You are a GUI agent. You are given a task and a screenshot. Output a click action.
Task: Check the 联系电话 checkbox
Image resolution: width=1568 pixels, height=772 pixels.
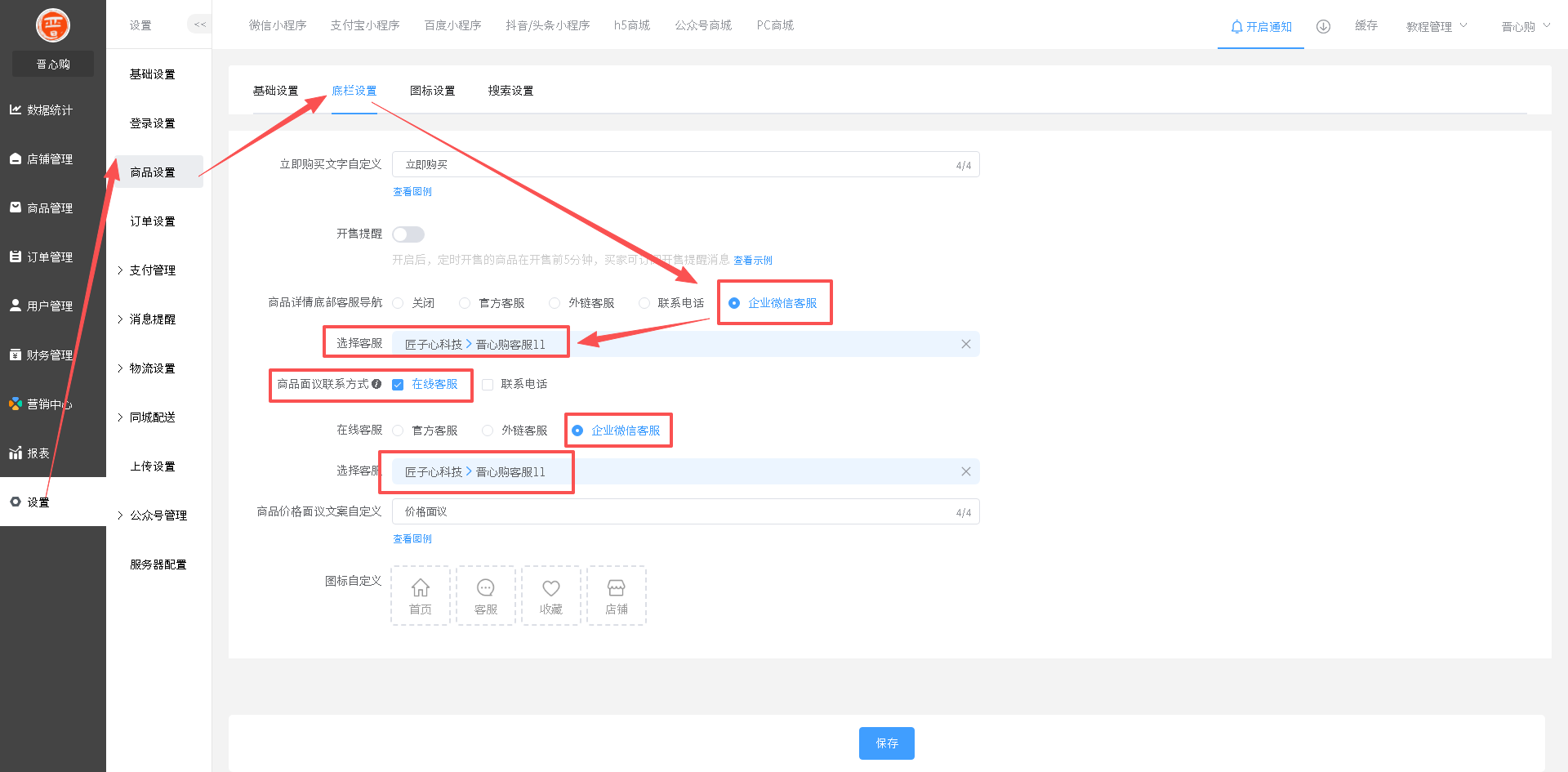pos(488,385)
